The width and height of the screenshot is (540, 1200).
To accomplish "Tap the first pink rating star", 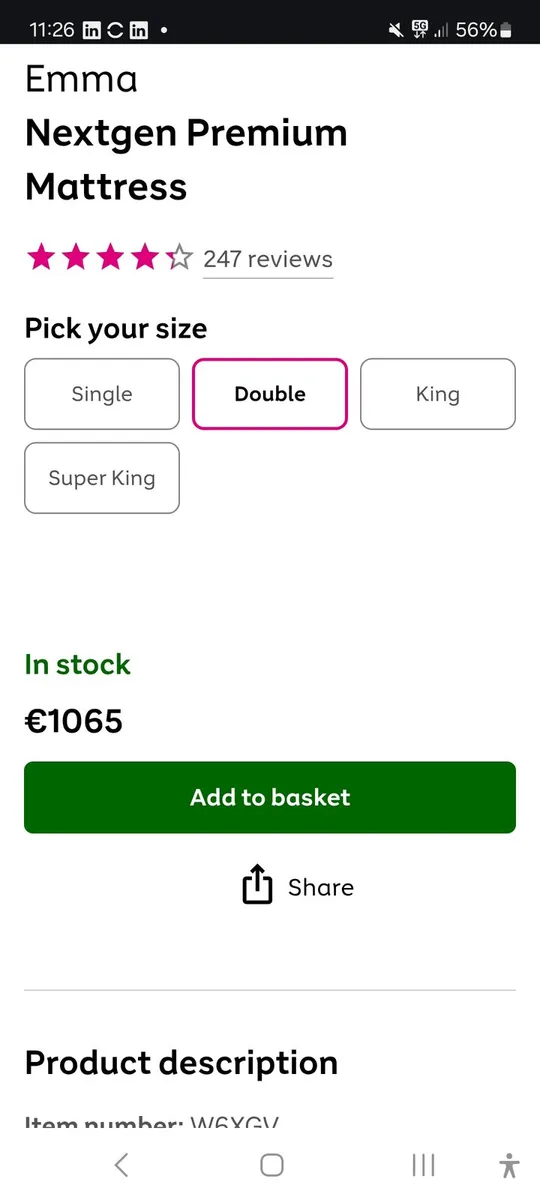I will (x=41, y=258).
